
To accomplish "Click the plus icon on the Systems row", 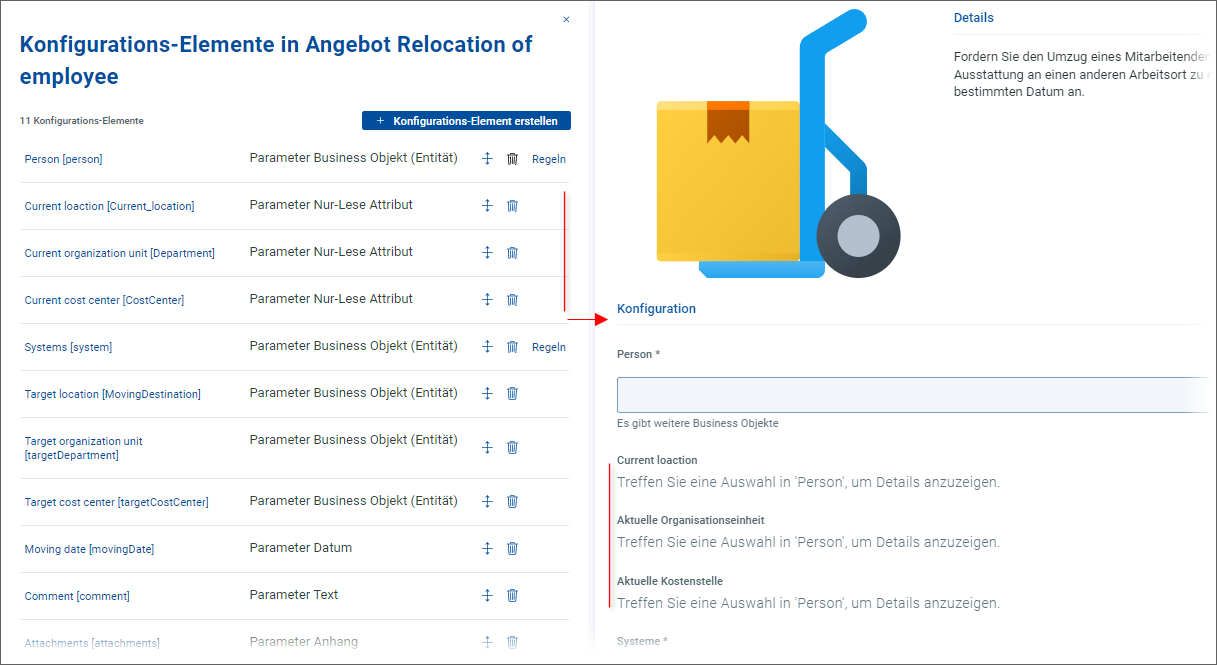I will click(487, 347).
